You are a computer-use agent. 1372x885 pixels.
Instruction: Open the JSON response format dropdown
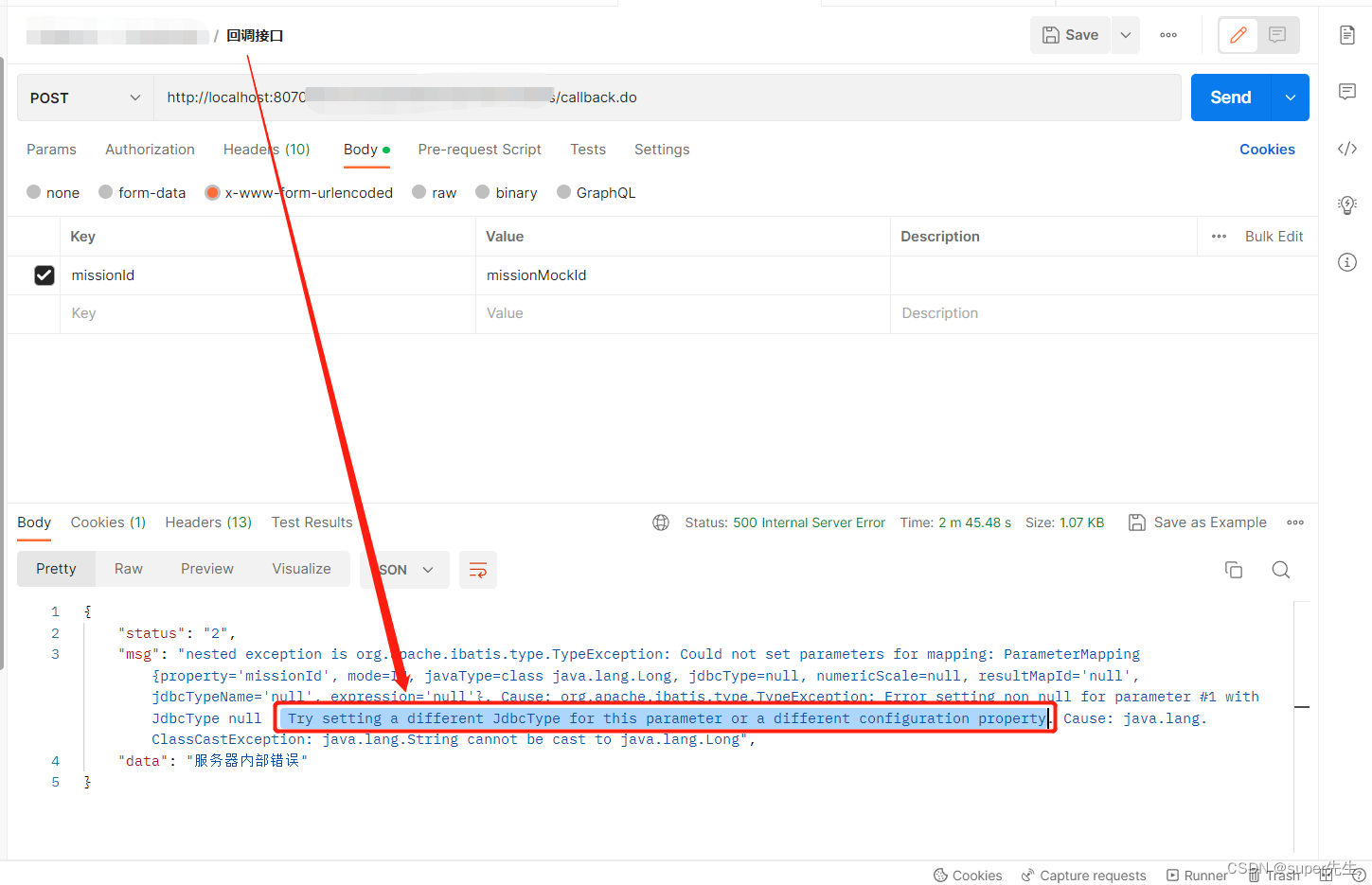click(405, 570)
